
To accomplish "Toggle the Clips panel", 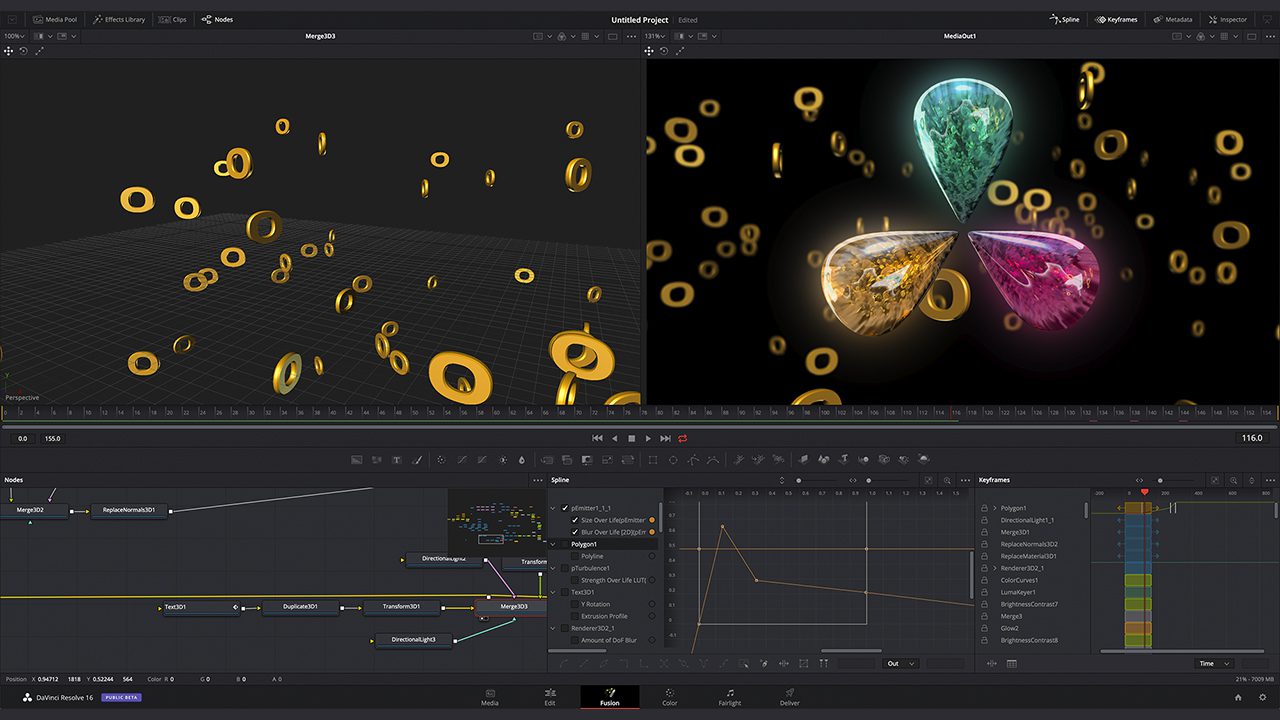I will (x=172, y=18).
